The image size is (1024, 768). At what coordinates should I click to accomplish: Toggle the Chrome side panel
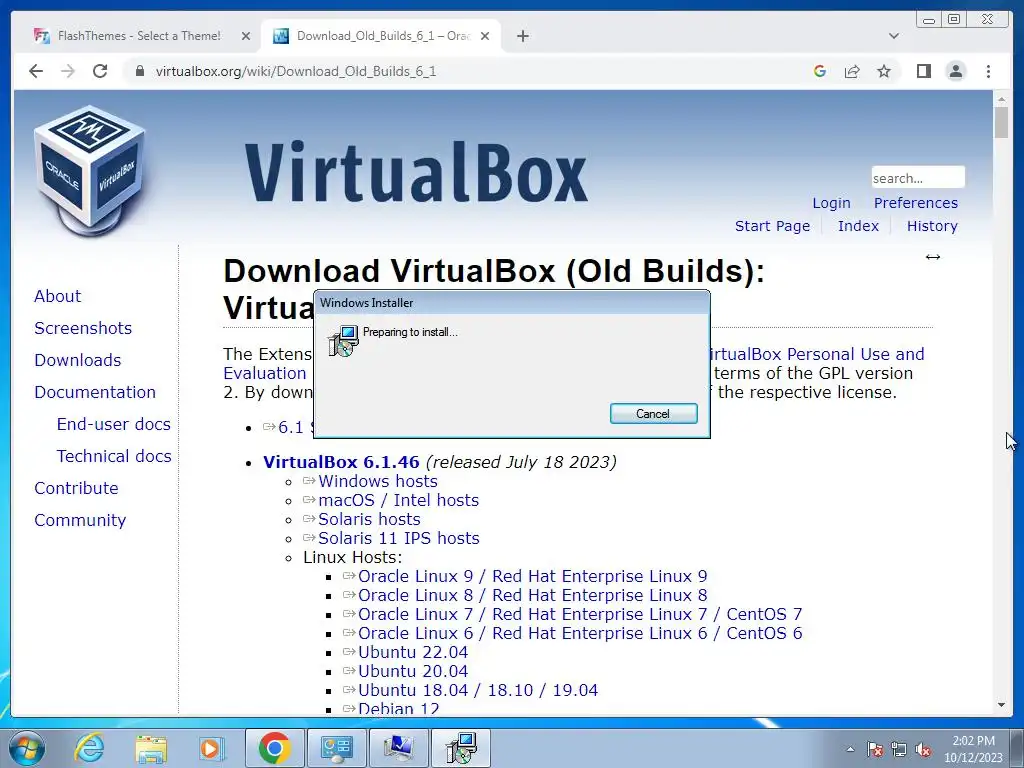pos(923,71)
